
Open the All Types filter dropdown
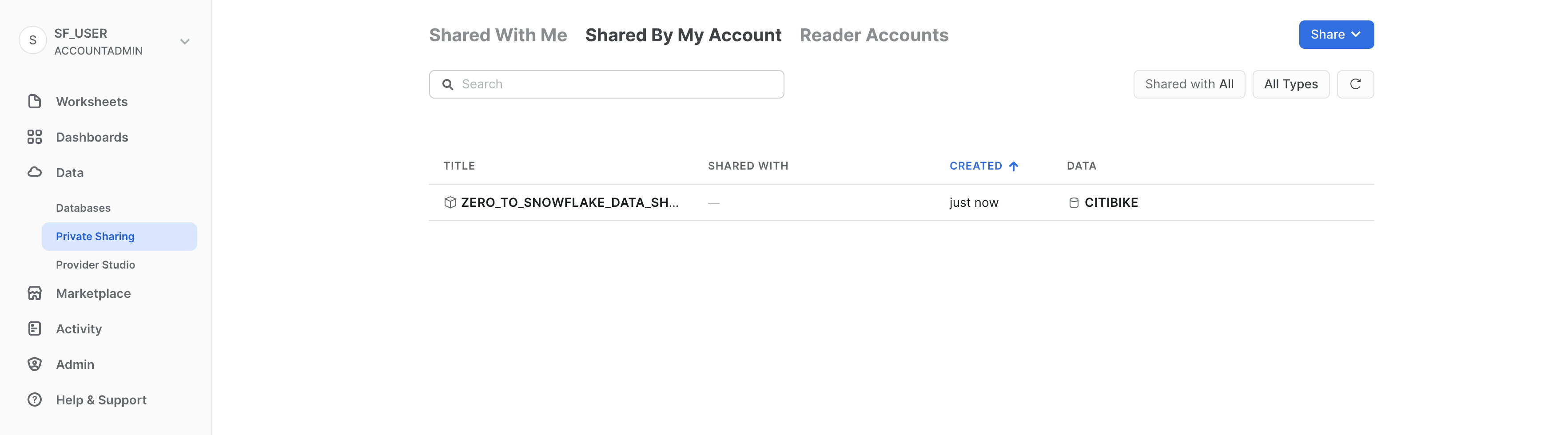point(1290,84)
